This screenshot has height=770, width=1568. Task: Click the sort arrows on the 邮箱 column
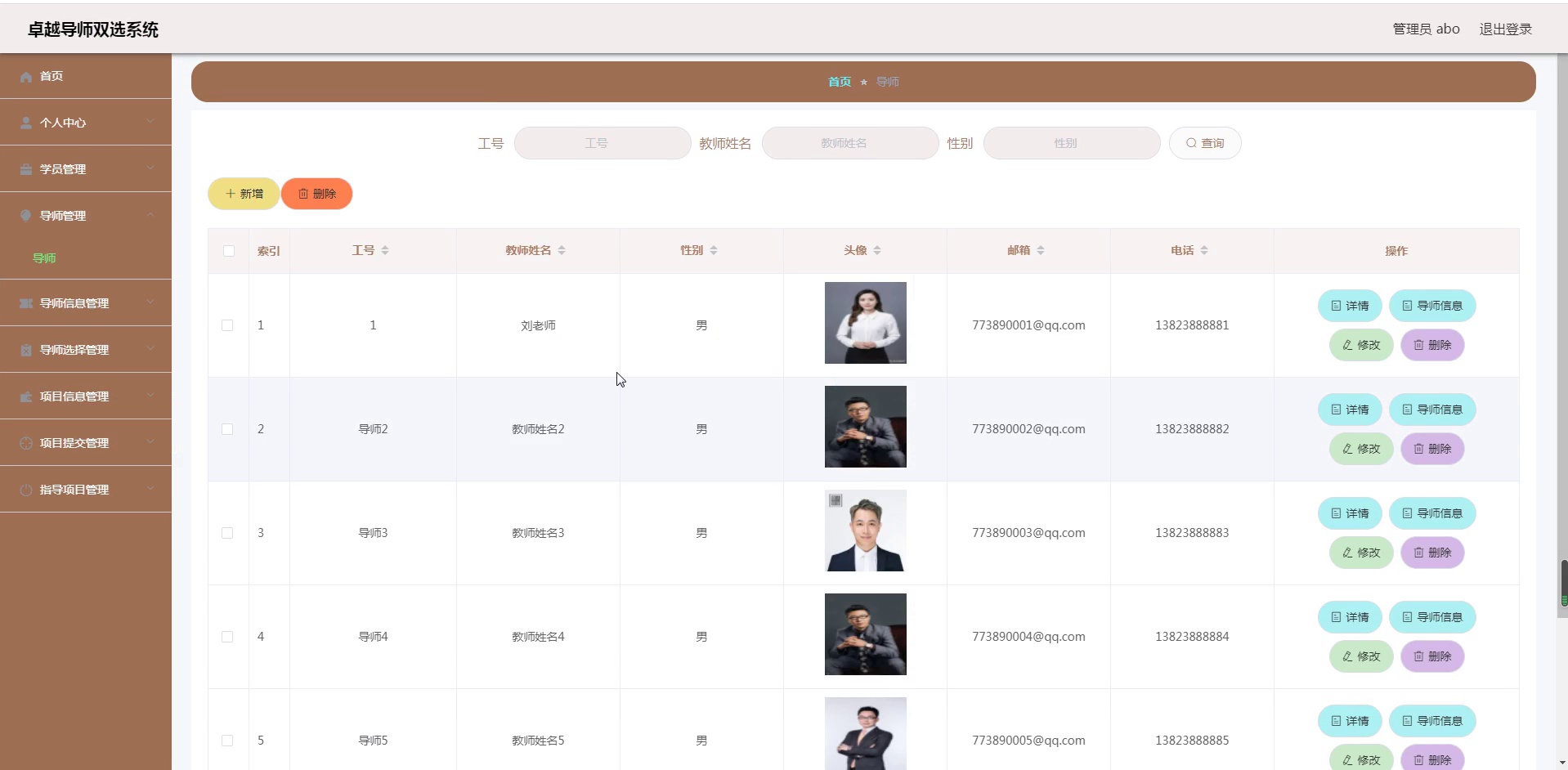(x=1041, y=250)
